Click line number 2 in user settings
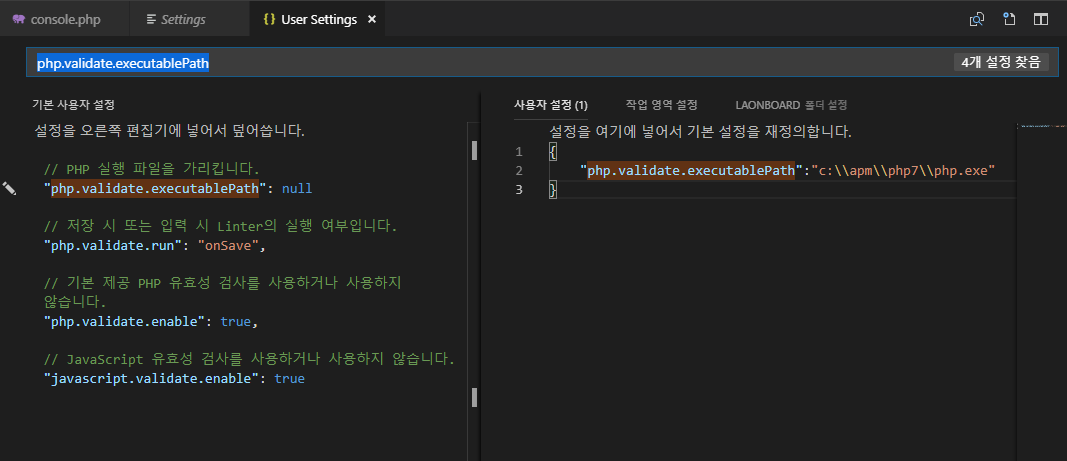This screenshot has height=461, width=1067. (519, 170)
